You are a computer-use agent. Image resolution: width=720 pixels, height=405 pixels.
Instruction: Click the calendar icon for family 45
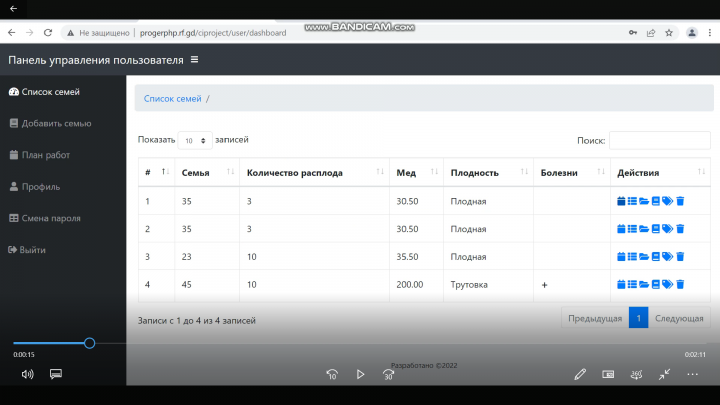(x=621, y=285)
